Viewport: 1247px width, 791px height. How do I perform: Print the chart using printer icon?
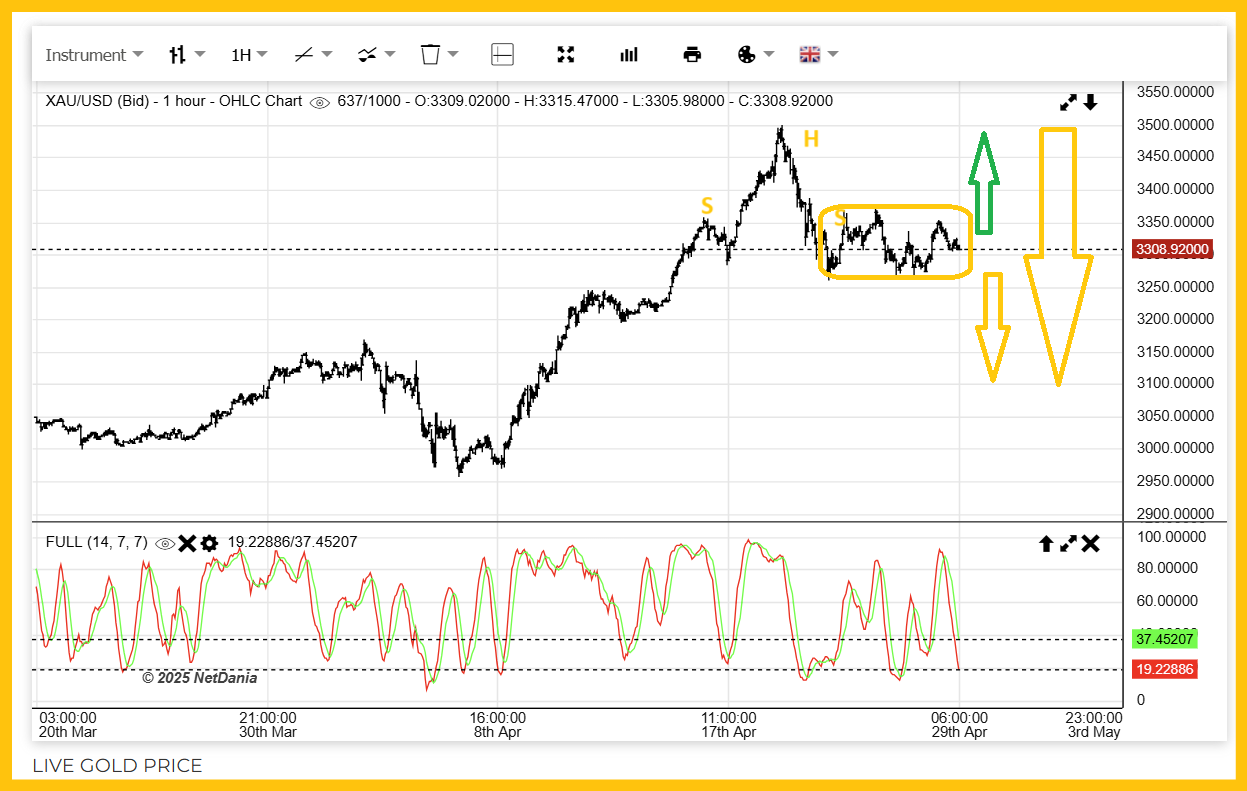click(x=692, y=55)
